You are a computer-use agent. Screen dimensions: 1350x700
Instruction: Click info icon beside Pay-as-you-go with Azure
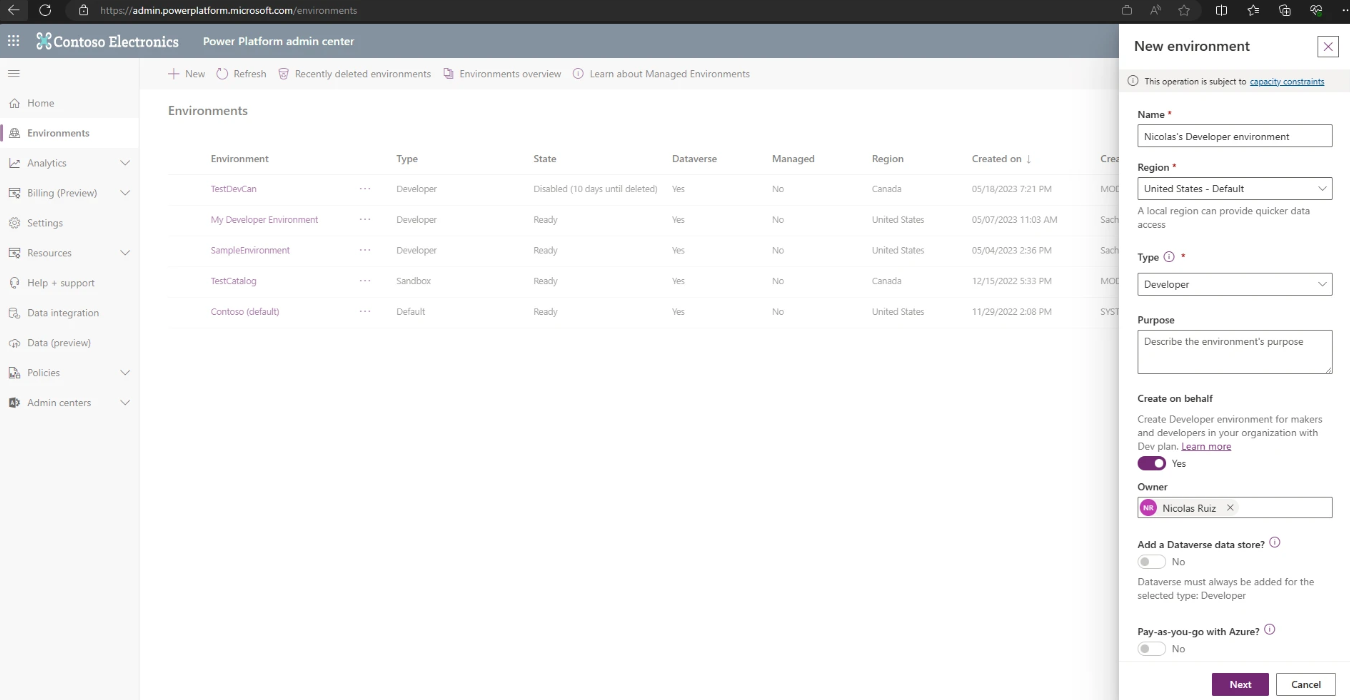pyautogui.click(x=1270, y=630)
